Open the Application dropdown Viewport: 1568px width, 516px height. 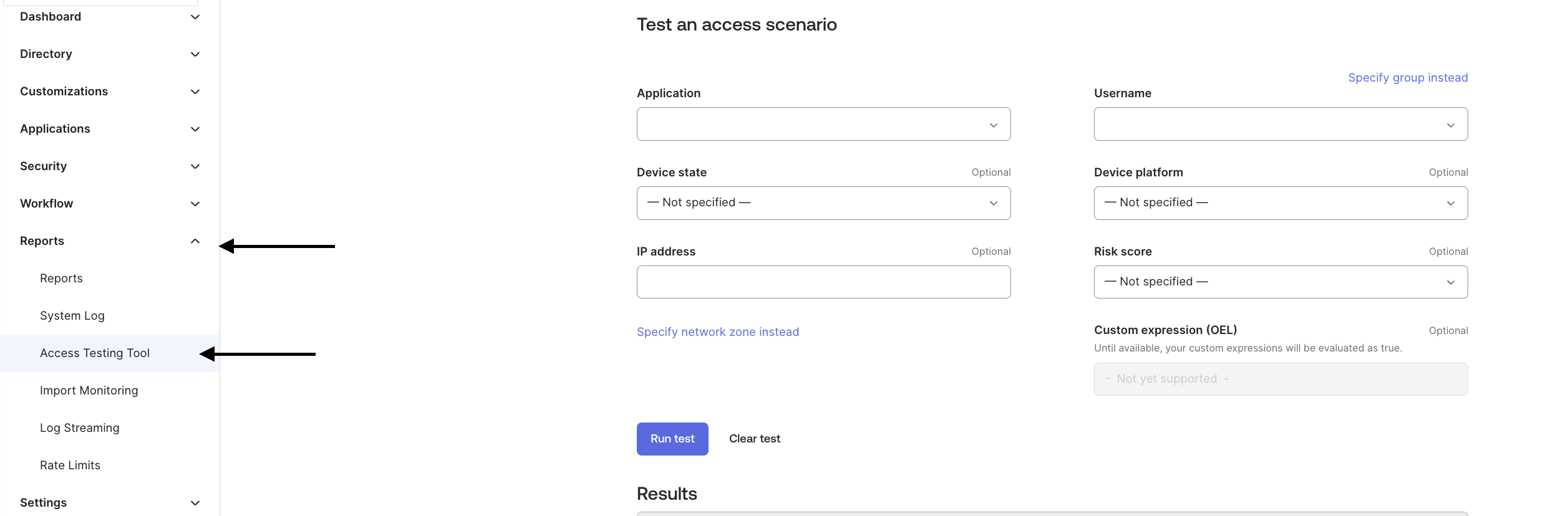(x=823, y=125)
